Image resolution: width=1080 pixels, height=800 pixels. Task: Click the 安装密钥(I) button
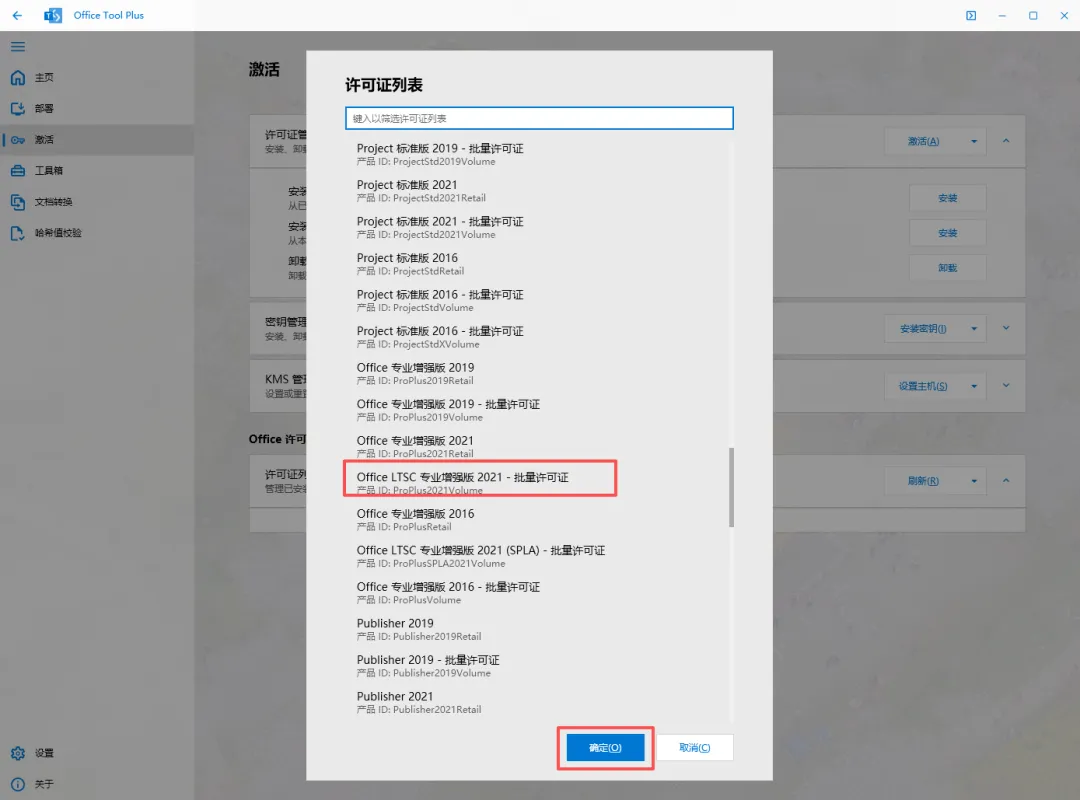click(x=923, y=329)
